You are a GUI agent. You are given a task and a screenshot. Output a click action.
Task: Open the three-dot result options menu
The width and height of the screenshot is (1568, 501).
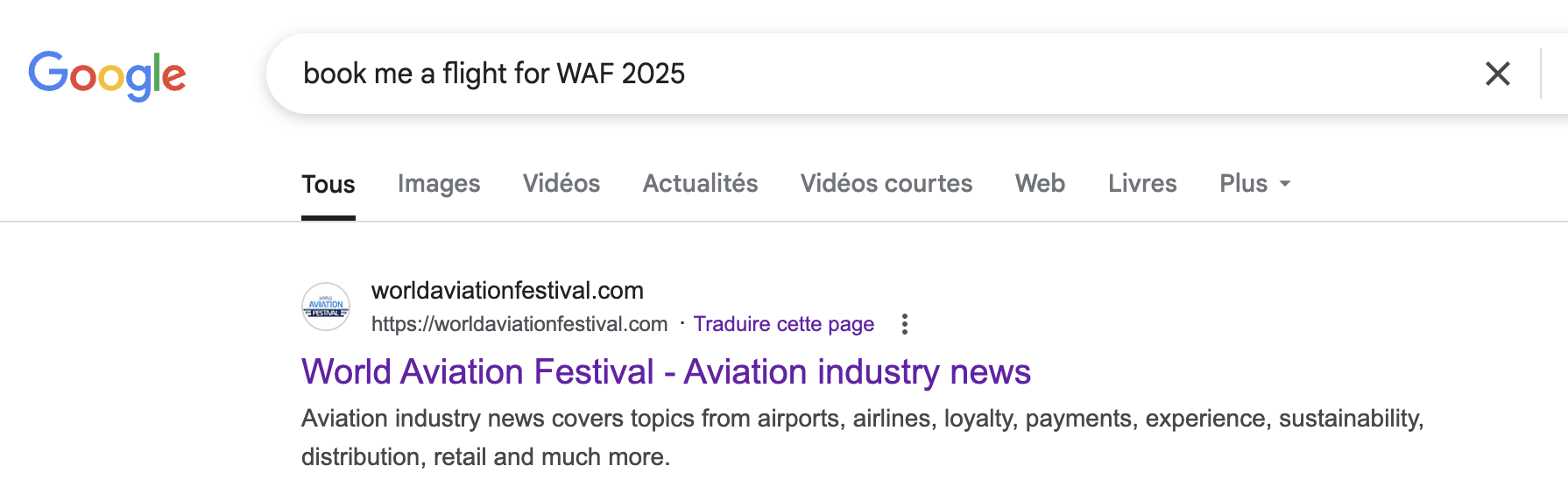click(x=905, y=324)
